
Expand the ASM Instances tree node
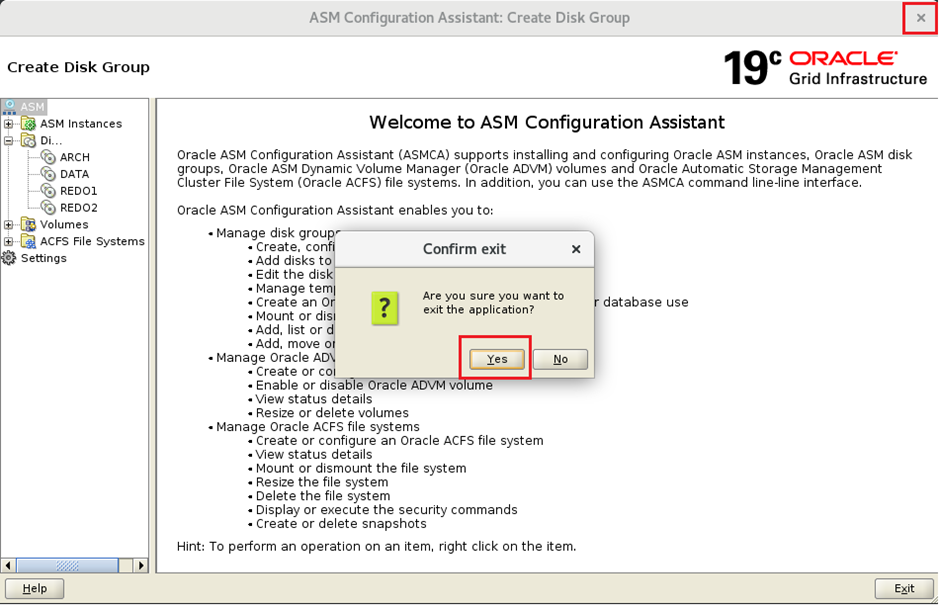8,124
